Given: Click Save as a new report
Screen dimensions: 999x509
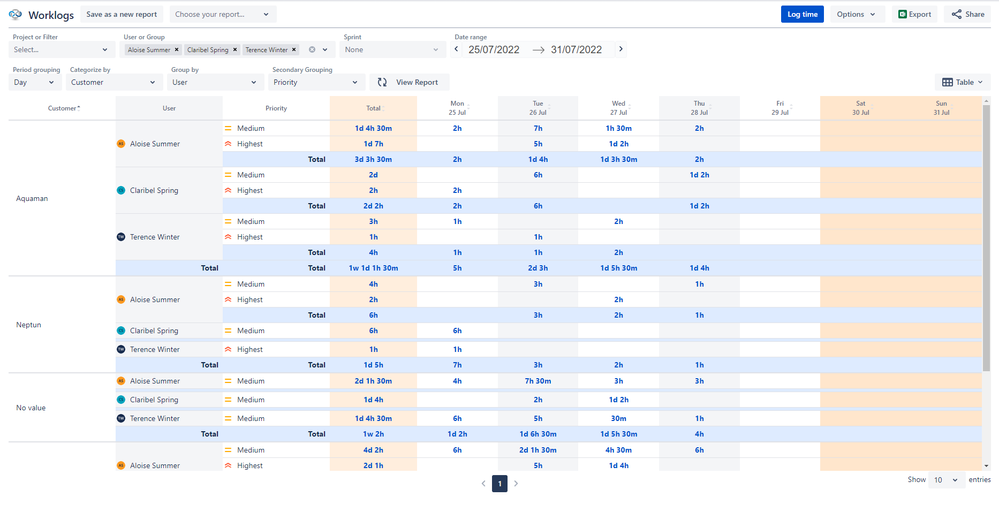Looking at the screenshot, I should (122, 14).
